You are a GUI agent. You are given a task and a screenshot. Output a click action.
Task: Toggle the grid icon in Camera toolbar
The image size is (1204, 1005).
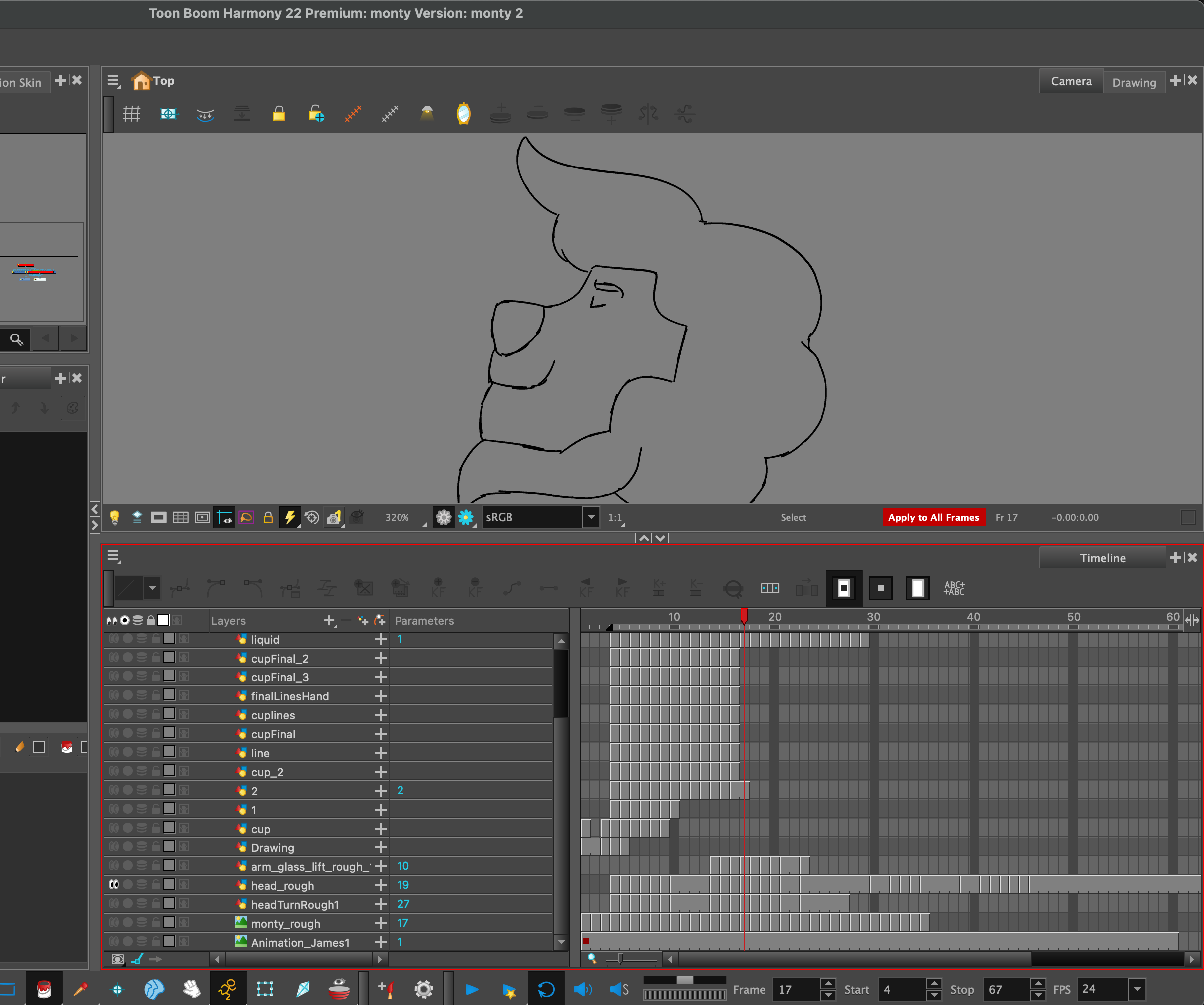tap(131, 114)
